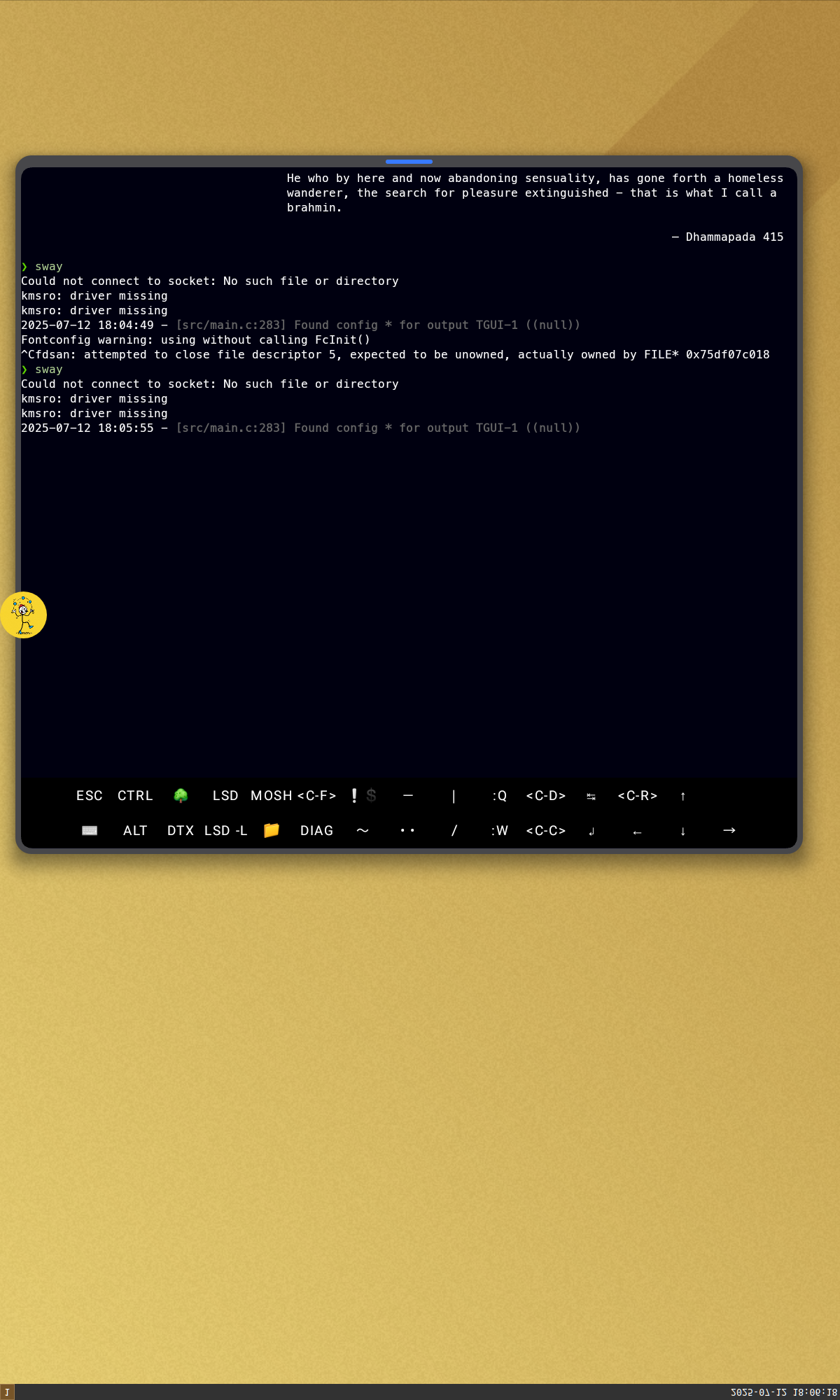Tap the :W write key

500,831
